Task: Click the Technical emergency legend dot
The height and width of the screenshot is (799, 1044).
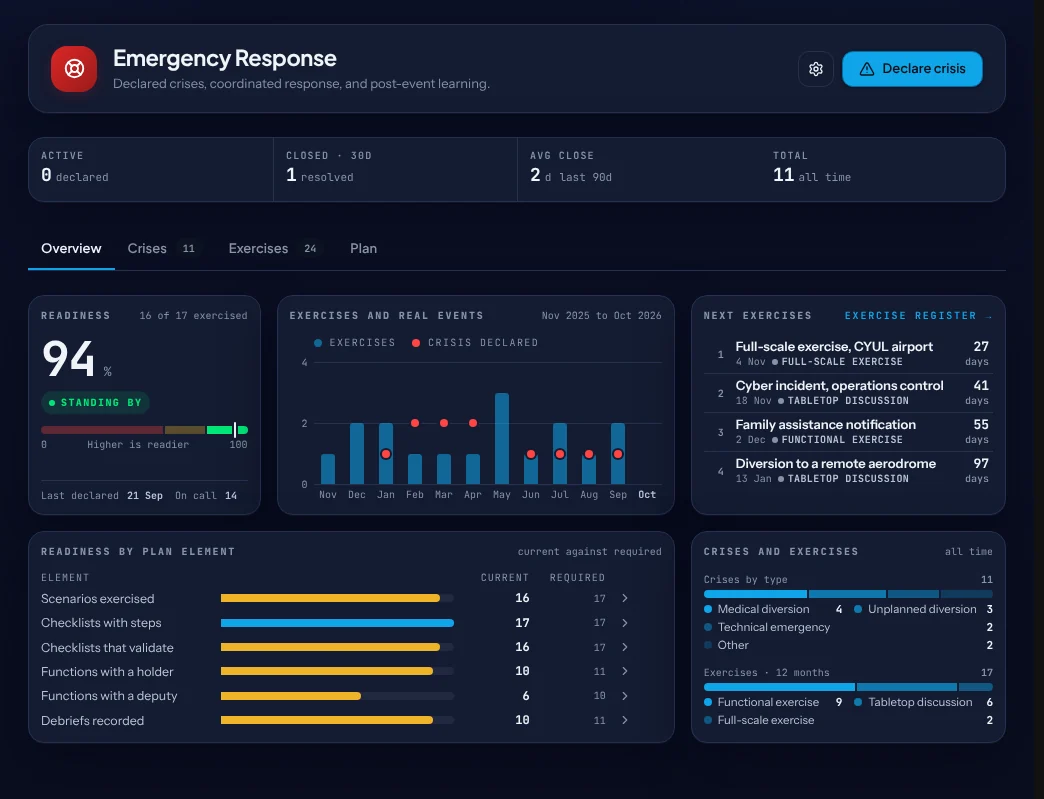Action: pyautogui.click(x=708, y=627)
